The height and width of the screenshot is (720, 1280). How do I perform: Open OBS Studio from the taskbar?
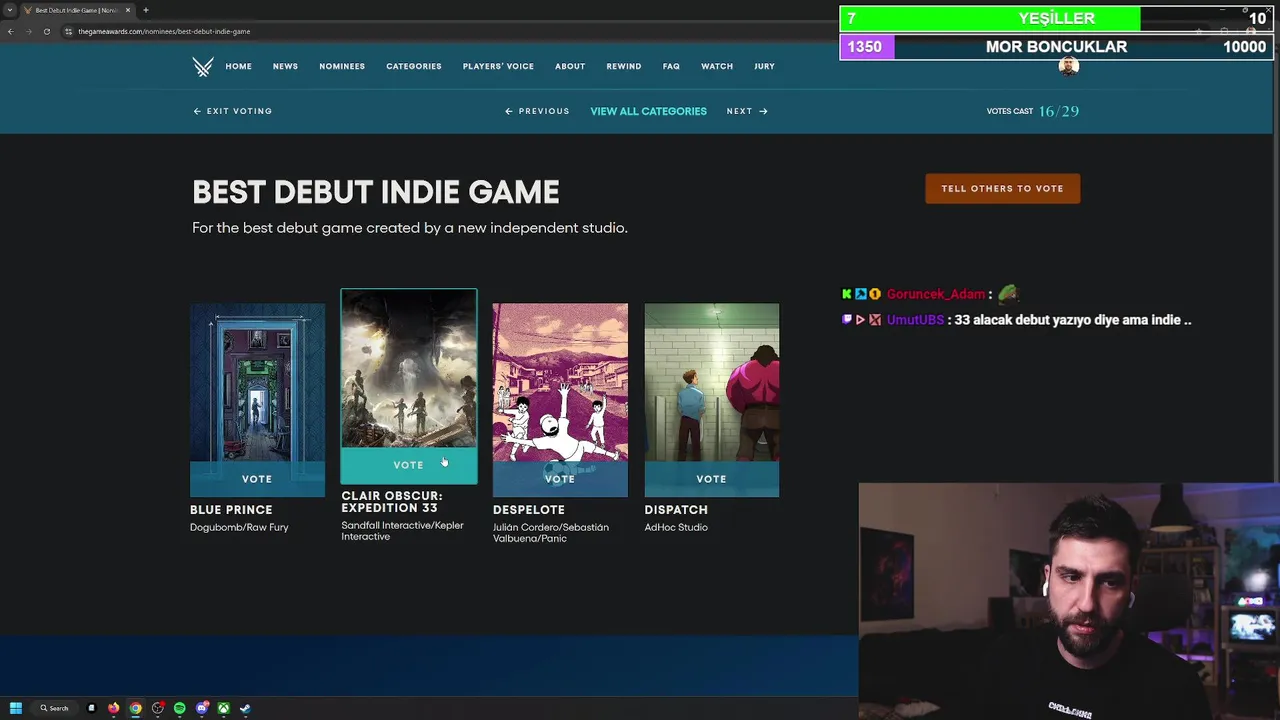[x=157, y=708]
